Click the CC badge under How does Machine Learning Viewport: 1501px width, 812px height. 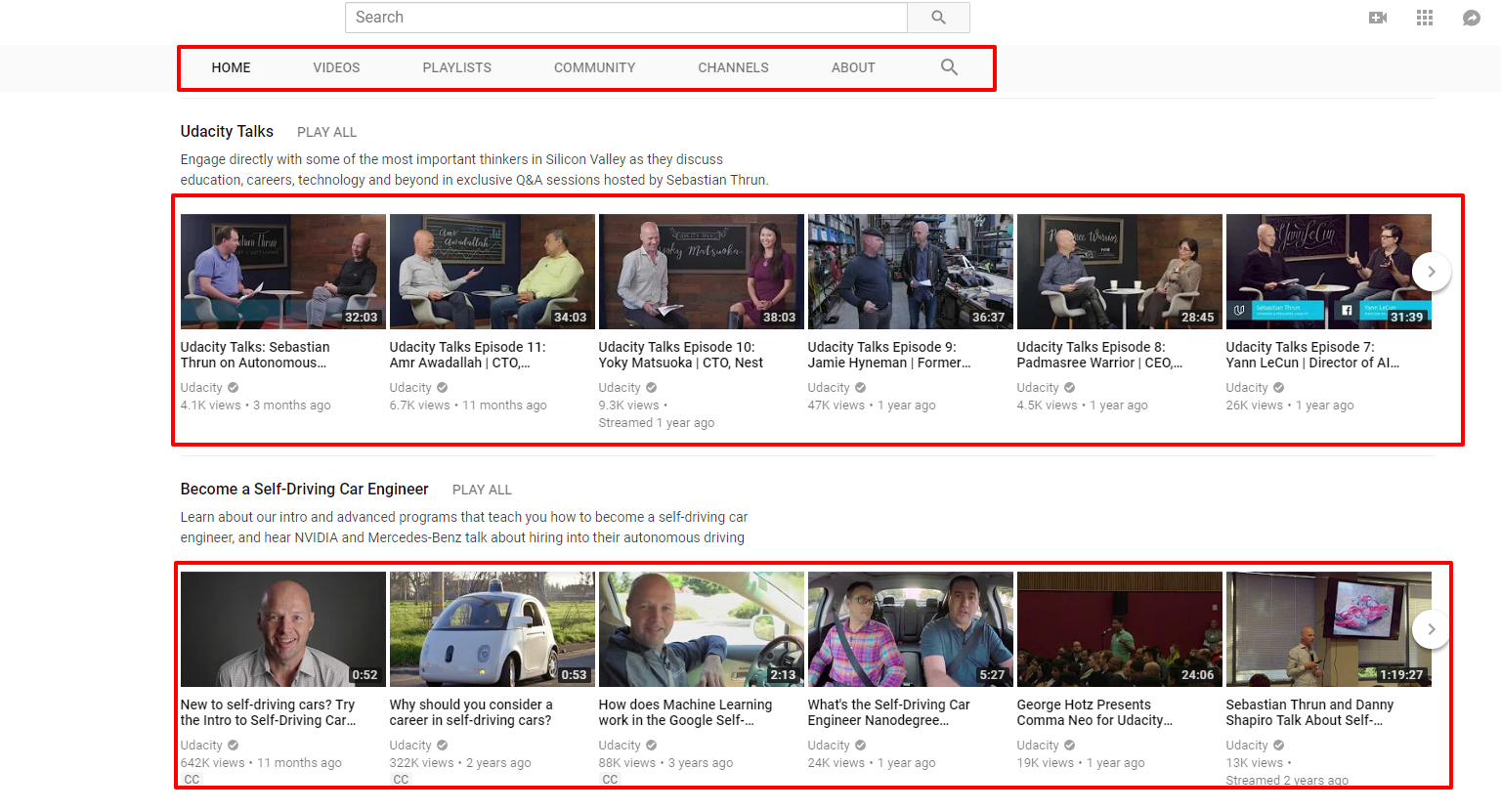(610, 780)
